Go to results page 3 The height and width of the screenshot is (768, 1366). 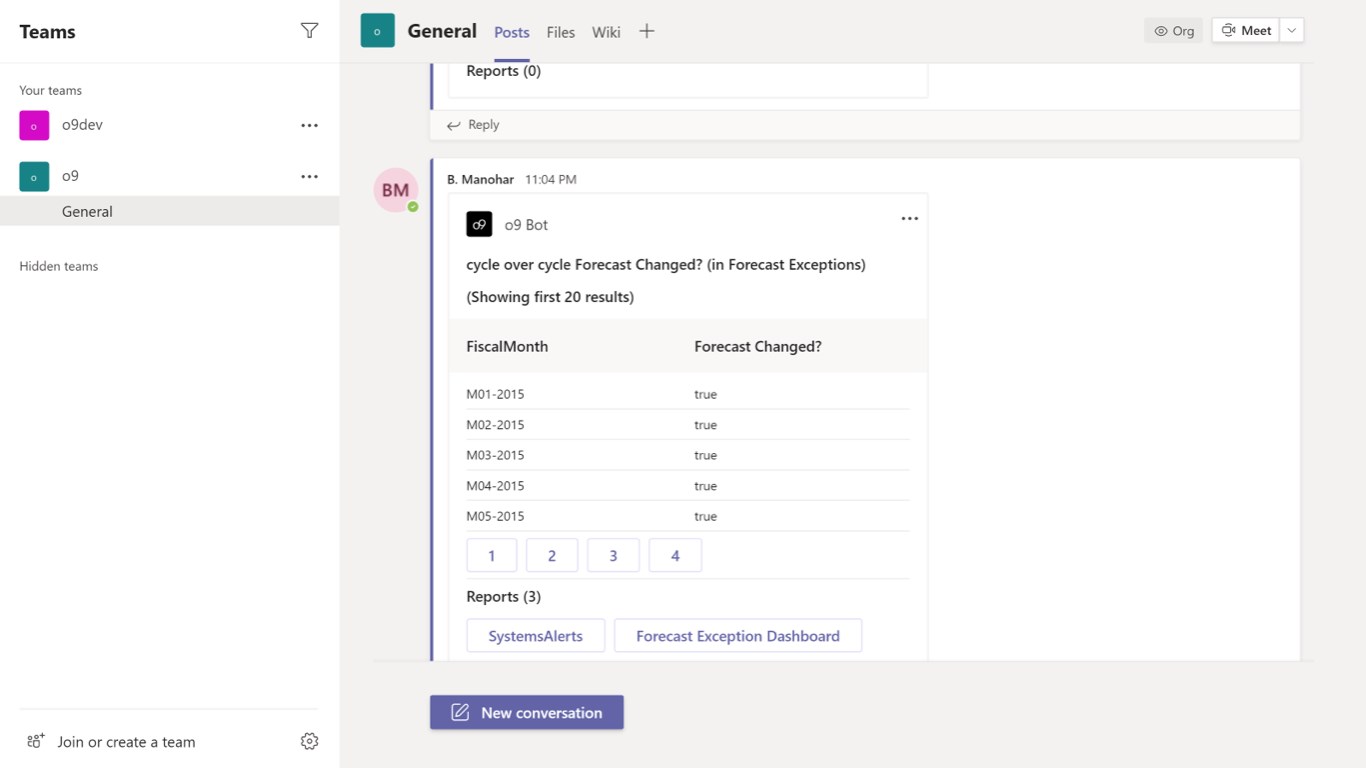pyautogui.click(x=613, y=556)
